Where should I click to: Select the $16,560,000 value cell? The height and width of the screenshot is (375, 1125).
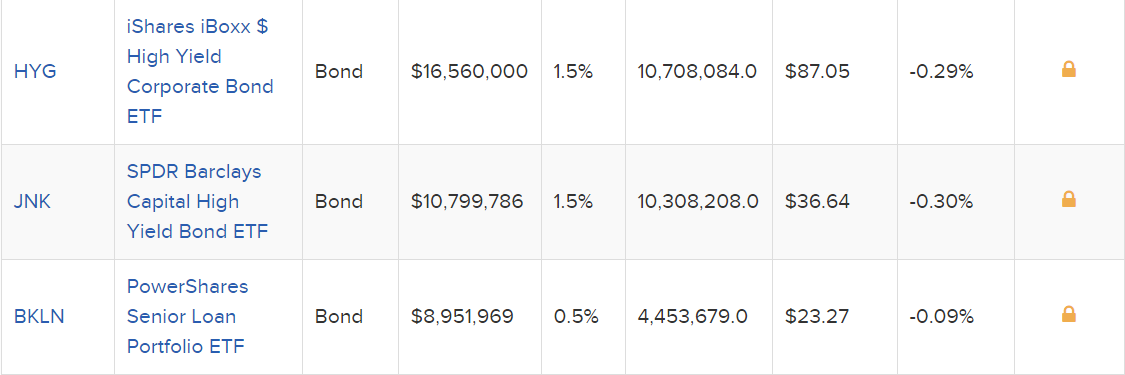pos(469,72)
